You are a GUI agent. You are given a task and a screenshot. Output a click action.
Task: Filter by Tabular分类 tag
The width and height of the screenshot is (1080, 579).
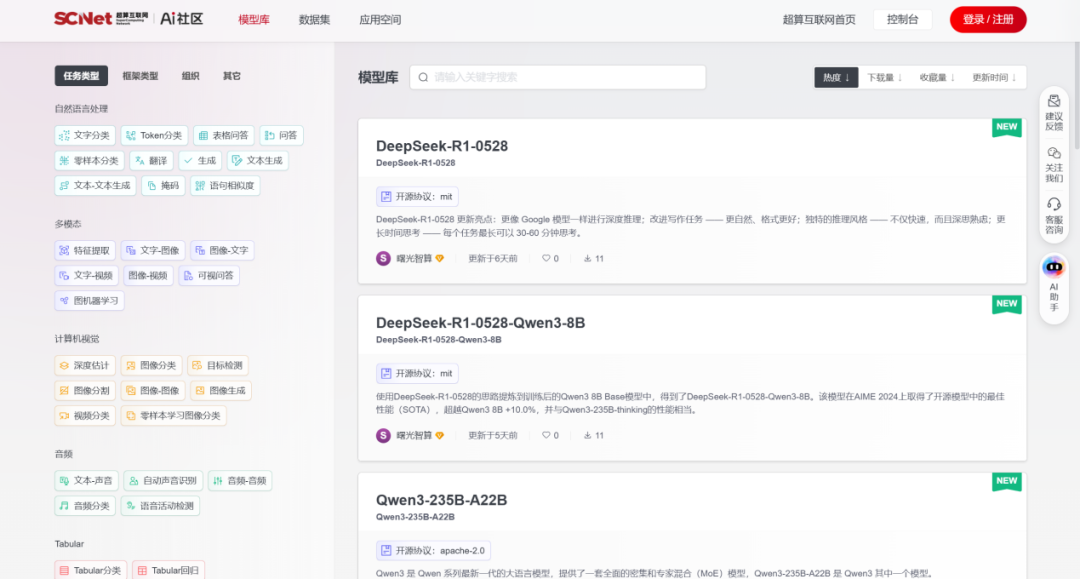[91, 570]
